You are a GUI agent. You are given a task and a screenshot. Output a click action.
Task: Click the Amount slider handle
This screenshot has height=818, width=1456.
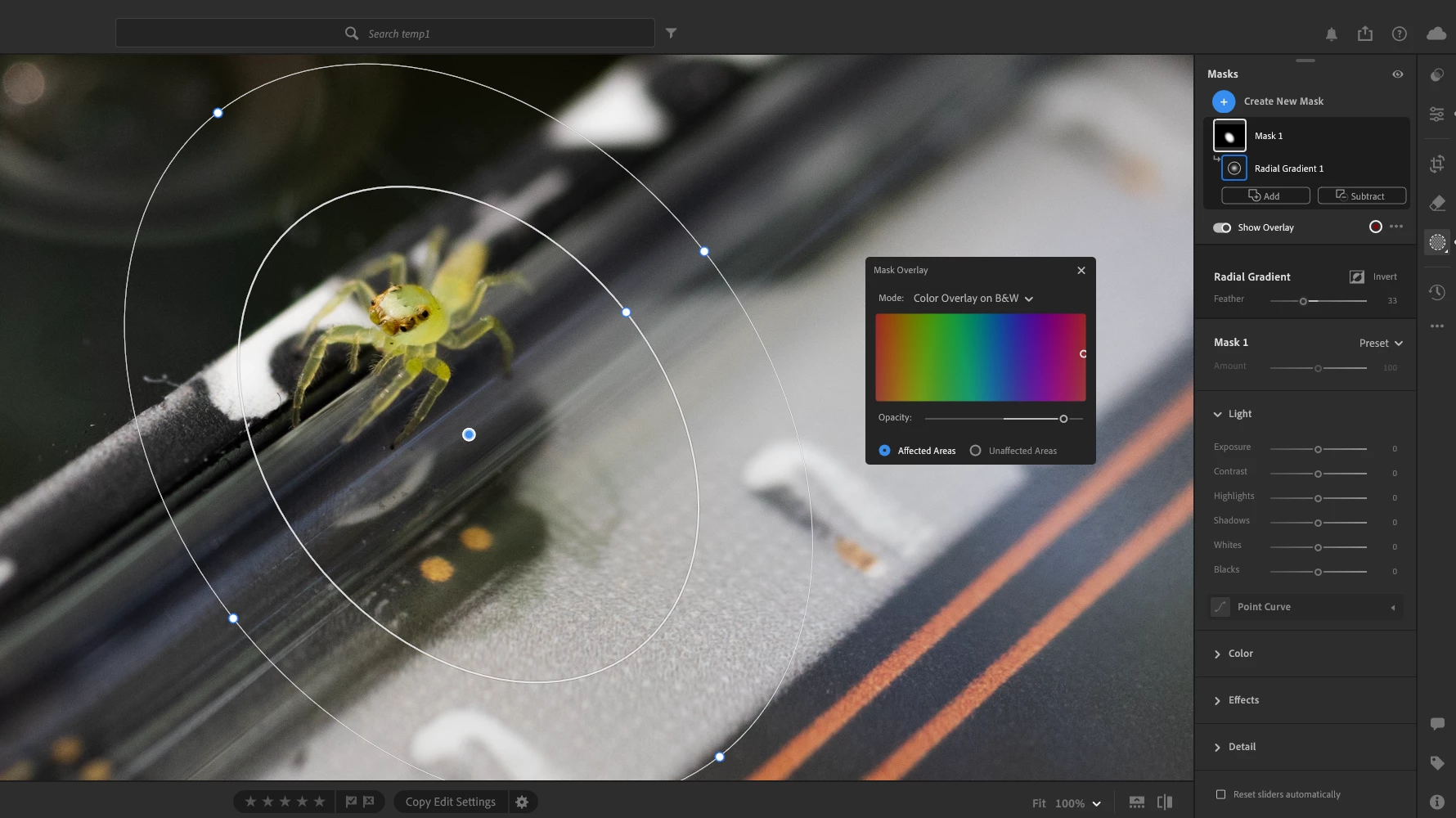tap(1318, 368)
